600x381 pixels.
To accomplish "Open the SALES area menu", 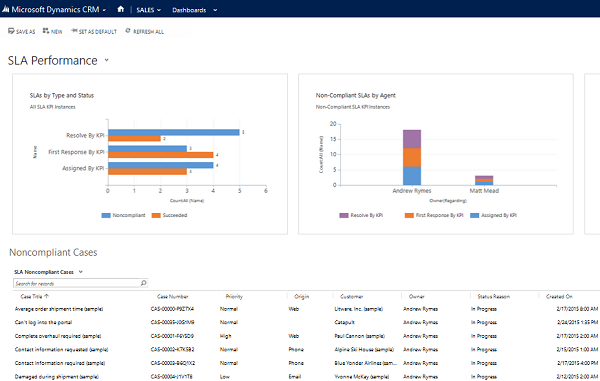I will 145,10.
